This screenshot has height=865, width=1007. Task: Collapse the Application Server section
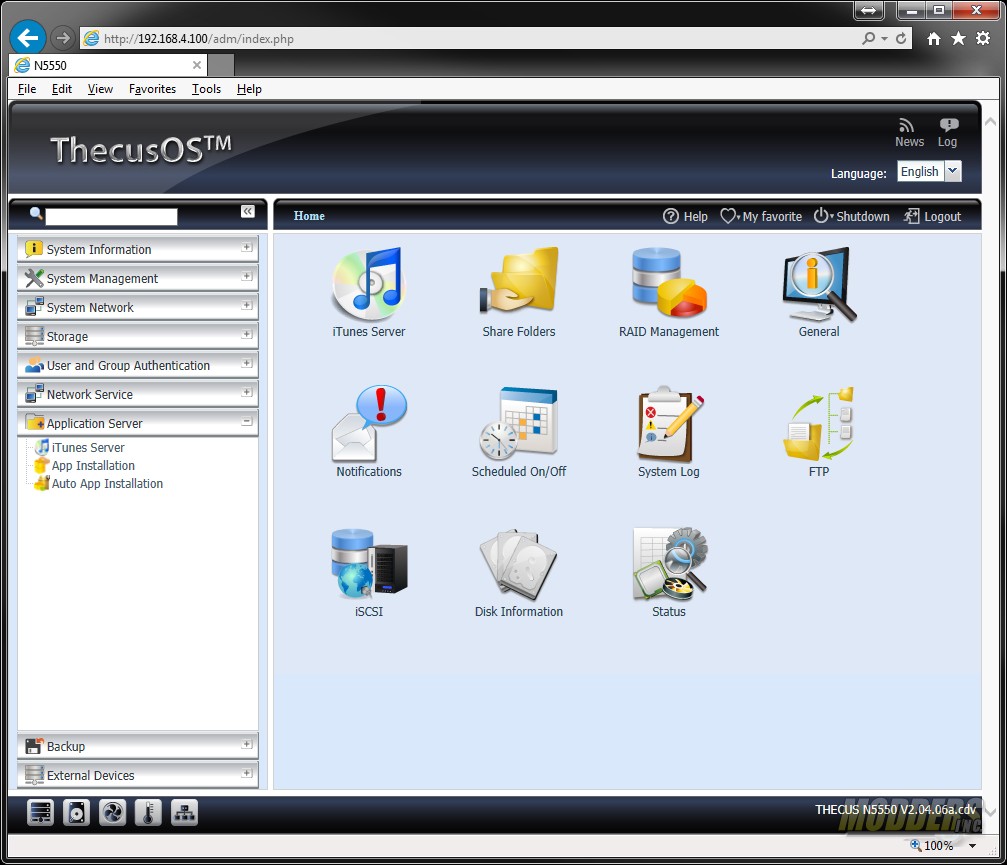tap(246, 422)
